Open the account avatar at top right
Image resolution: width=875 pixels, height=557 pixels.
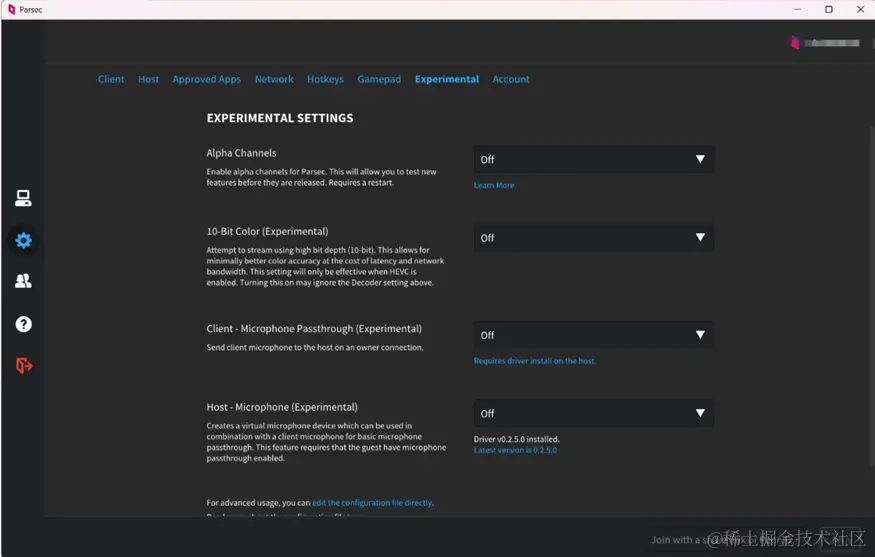coord(794,43)
